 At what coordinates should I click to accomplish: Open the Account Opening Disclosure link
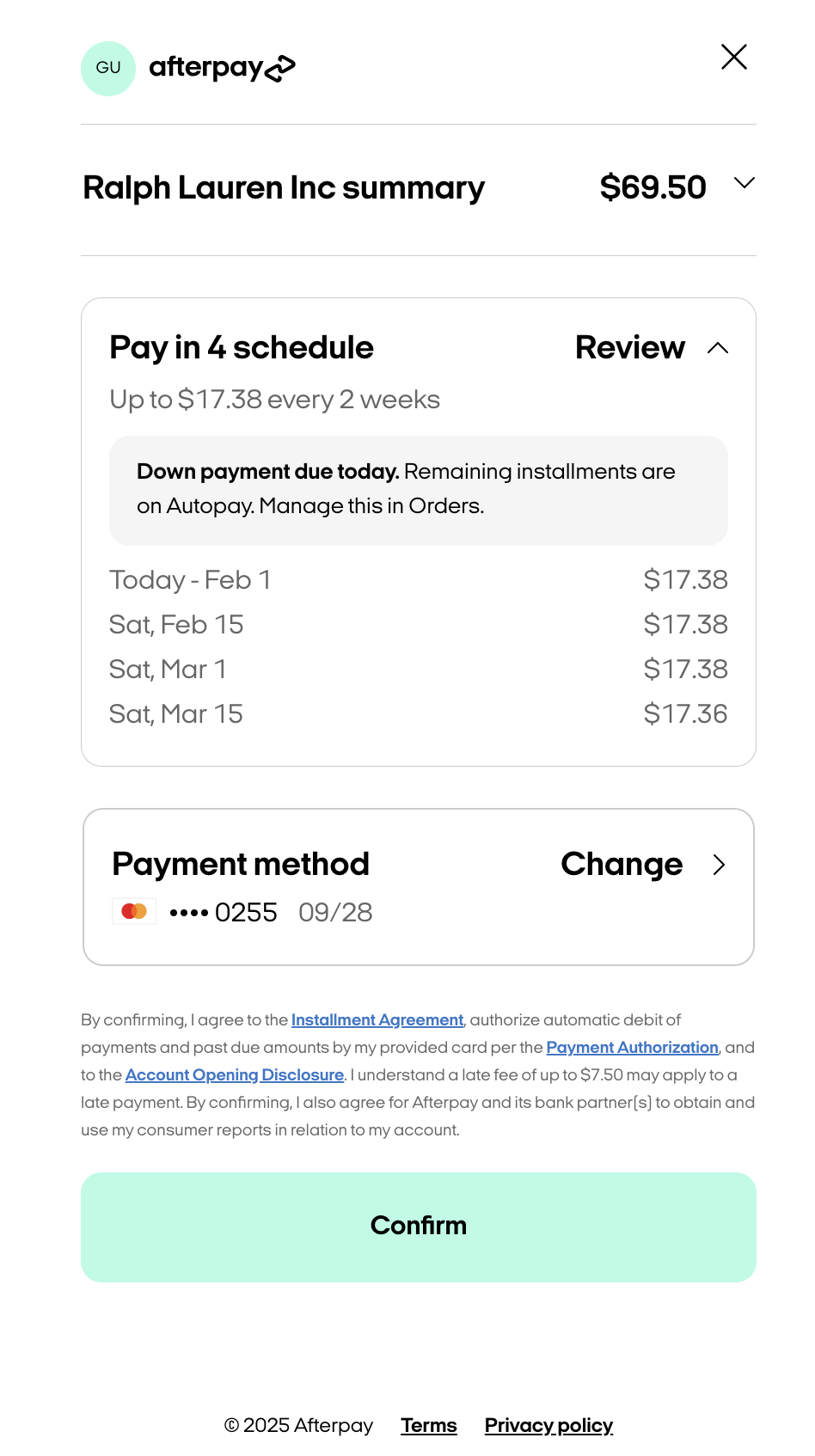[x=235, y=1075]
